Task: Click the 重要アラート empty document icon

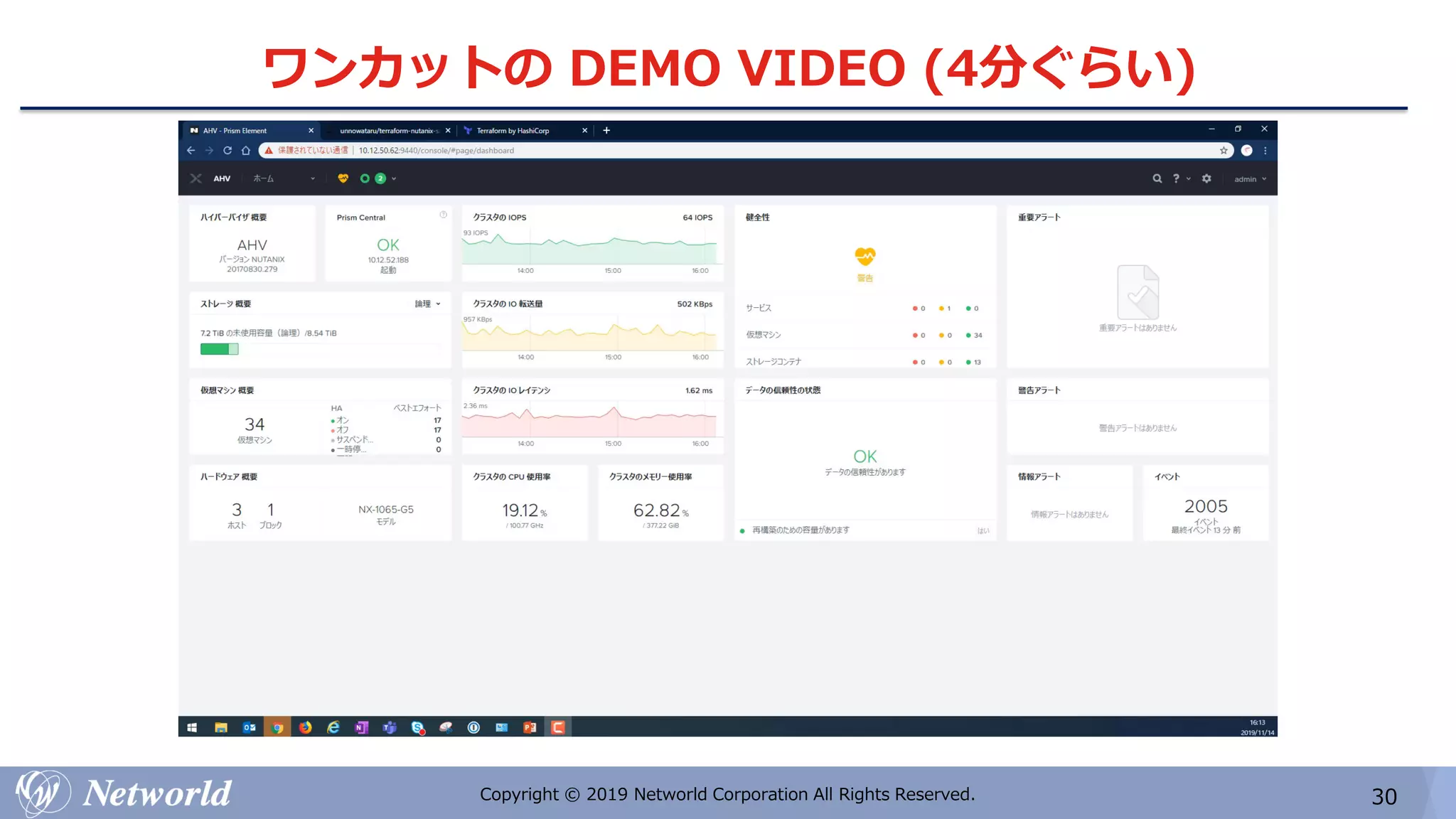Action: point(1138,292)
